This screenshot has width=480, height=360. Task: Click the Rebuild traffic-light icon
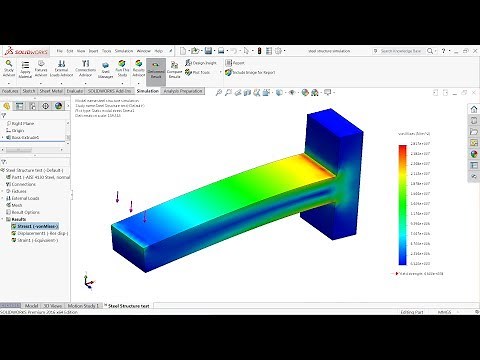pos(259,51)
